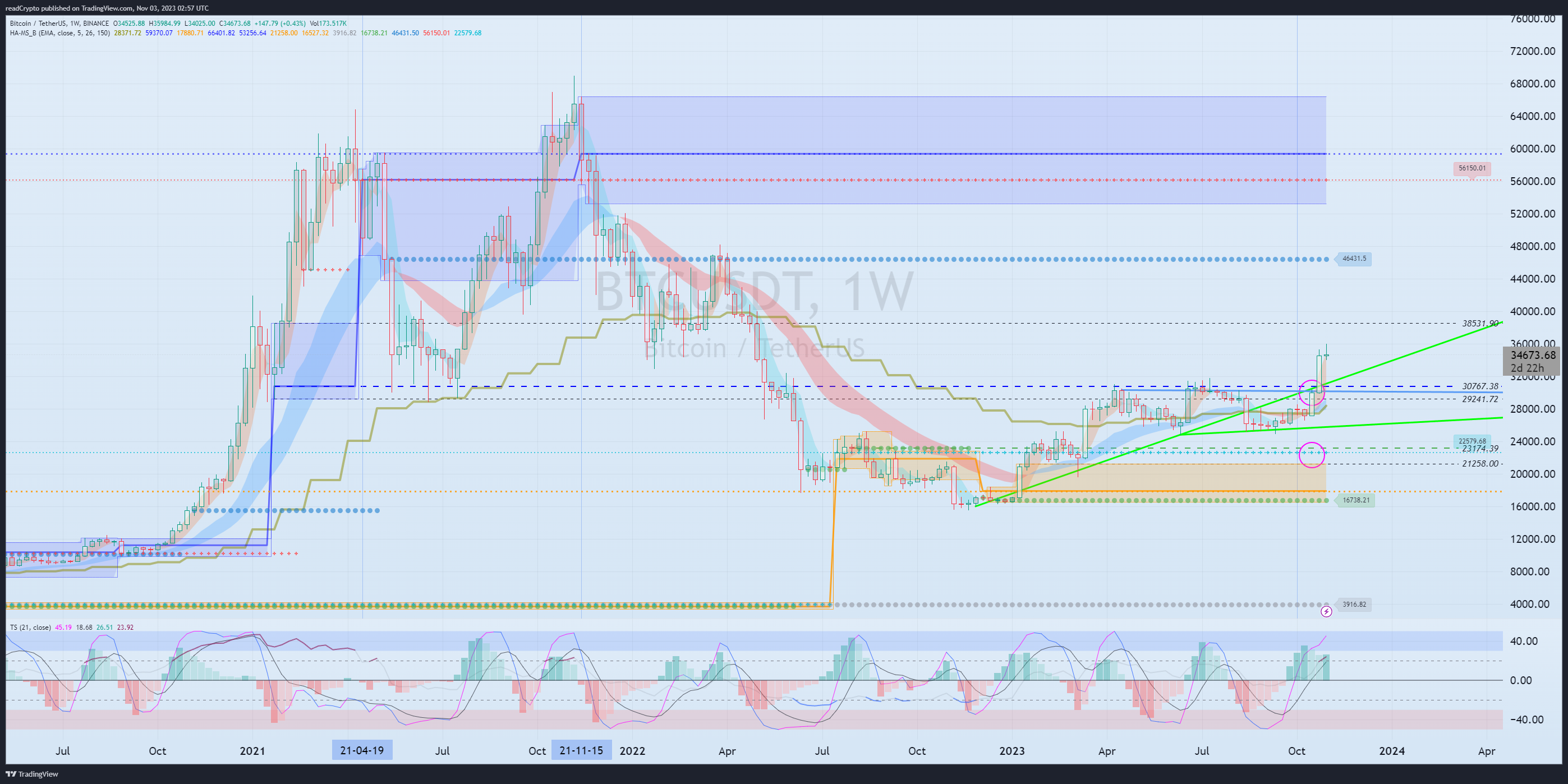
Task: Click the 40.00 value on TS scale
Action: pos(1524,641)
